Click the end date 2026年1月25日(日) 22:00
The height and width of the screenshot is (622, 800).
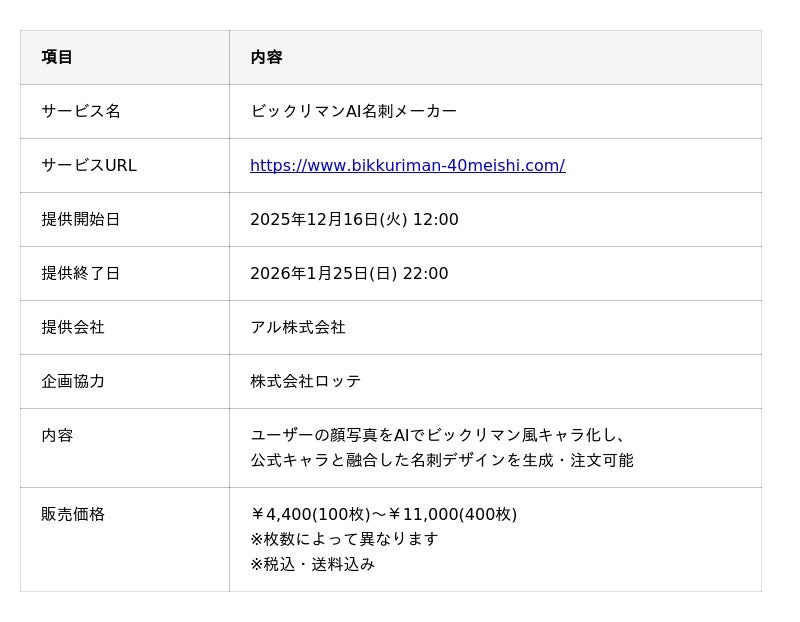point(349,273)
